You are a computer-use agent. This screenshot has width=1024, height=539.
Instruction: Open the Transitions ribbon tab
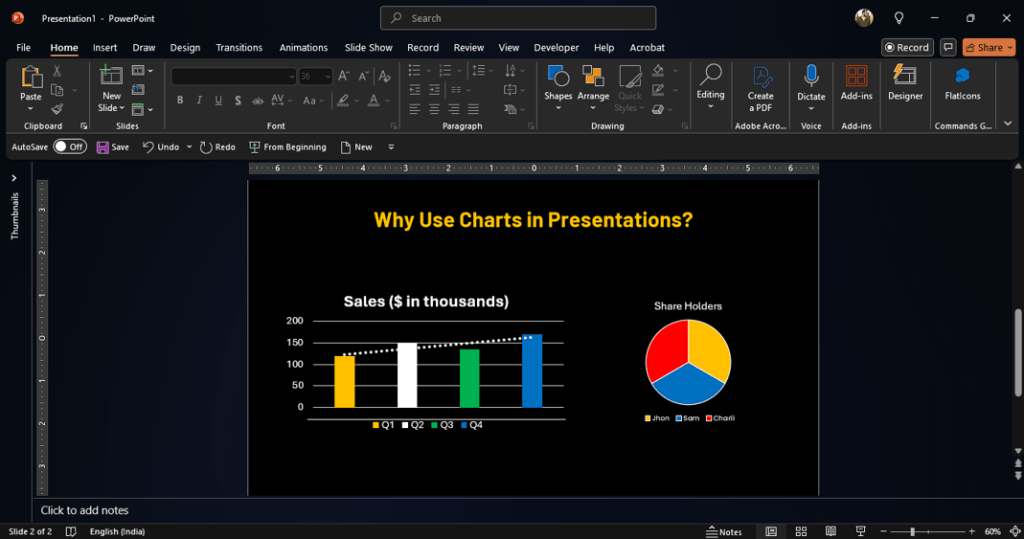[239, 47]
